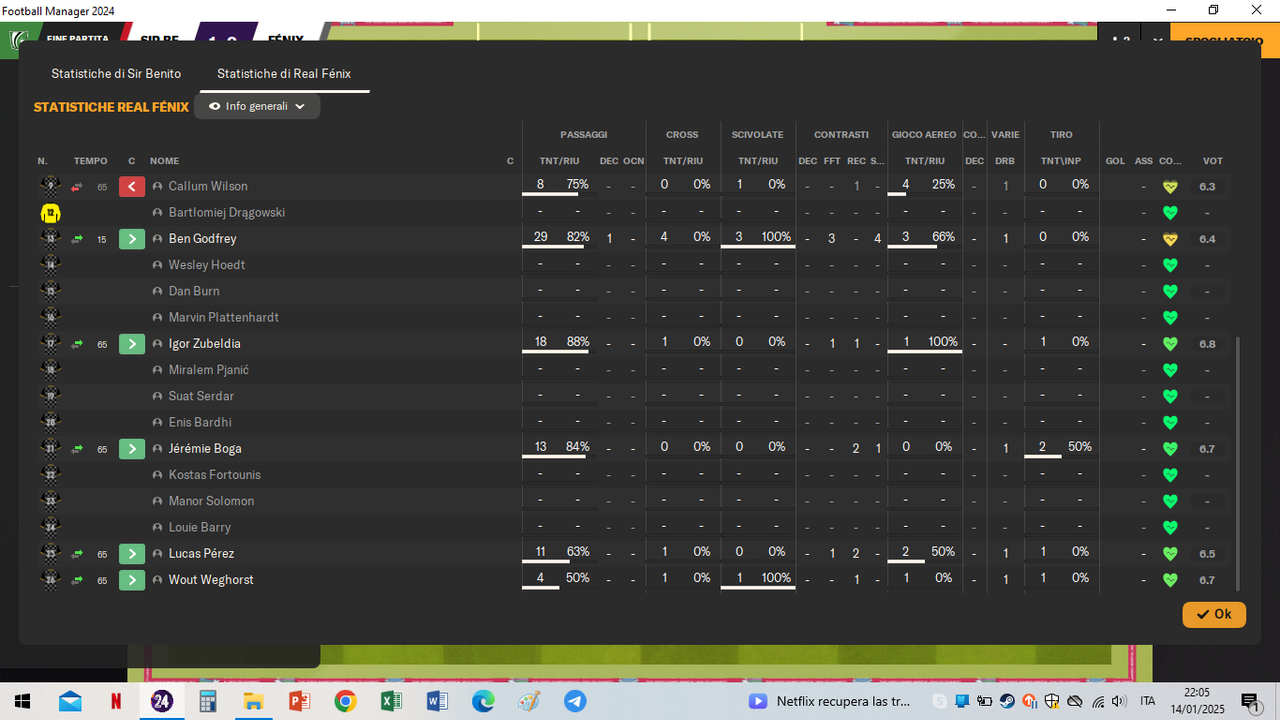Click the Netflix notification in taskbar

pyautogui.click(x=830, y=701)
